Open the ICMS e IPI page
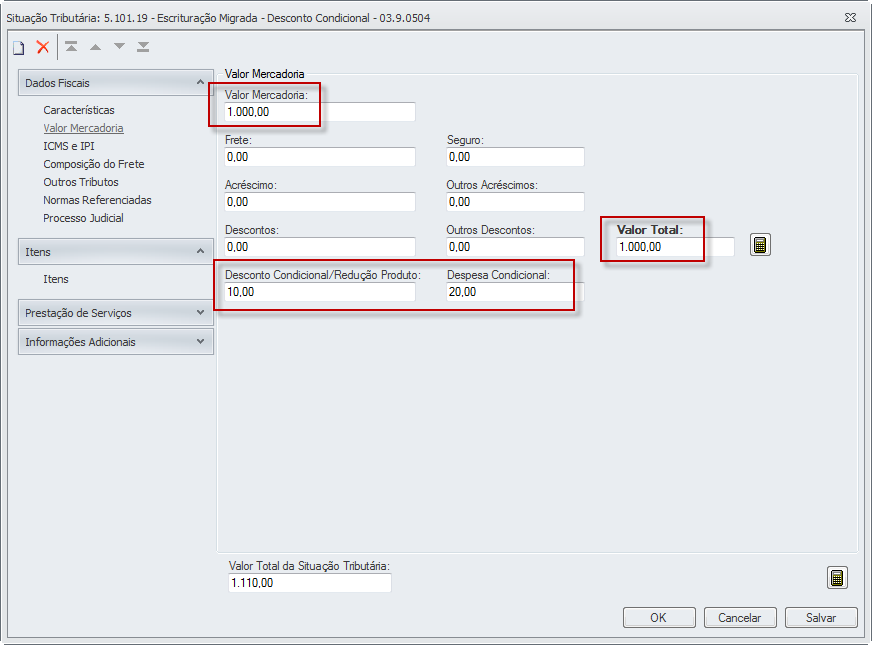 (x=68, y=146)
